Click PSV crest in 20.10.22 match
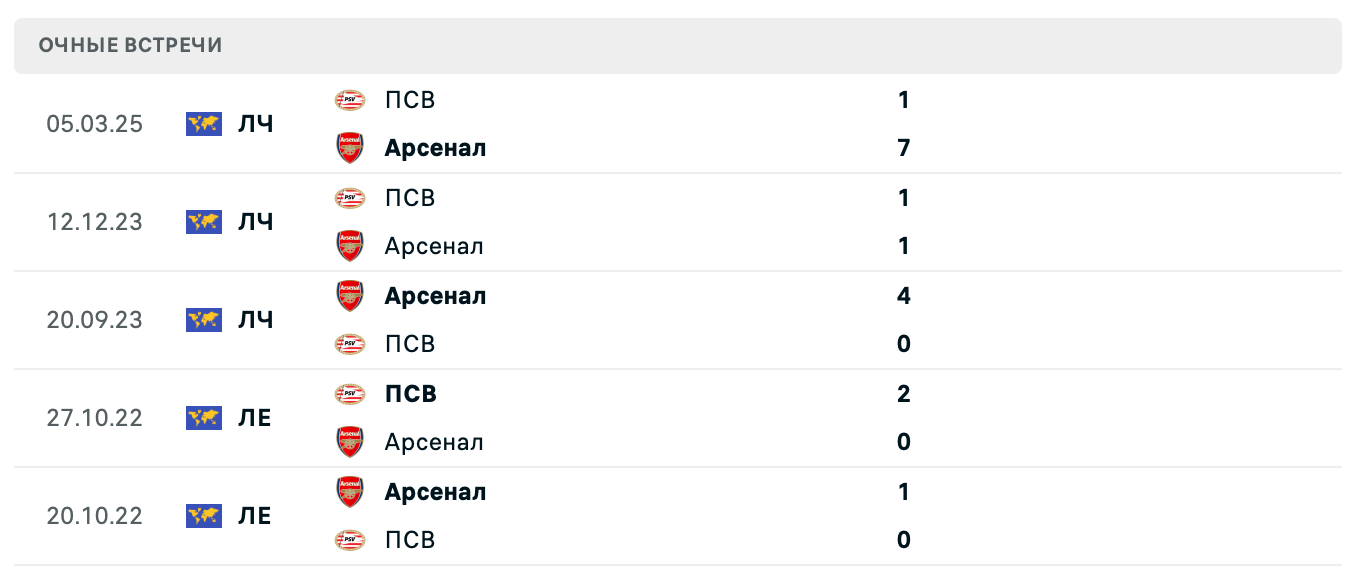 (350, 540)
